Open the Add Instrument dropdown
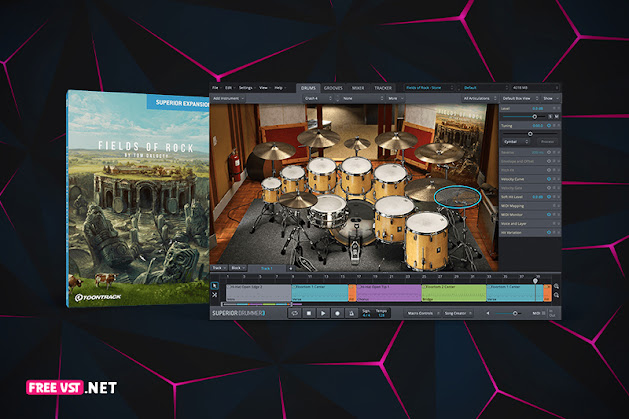The image size is (629, 419). tap(228, 98)
